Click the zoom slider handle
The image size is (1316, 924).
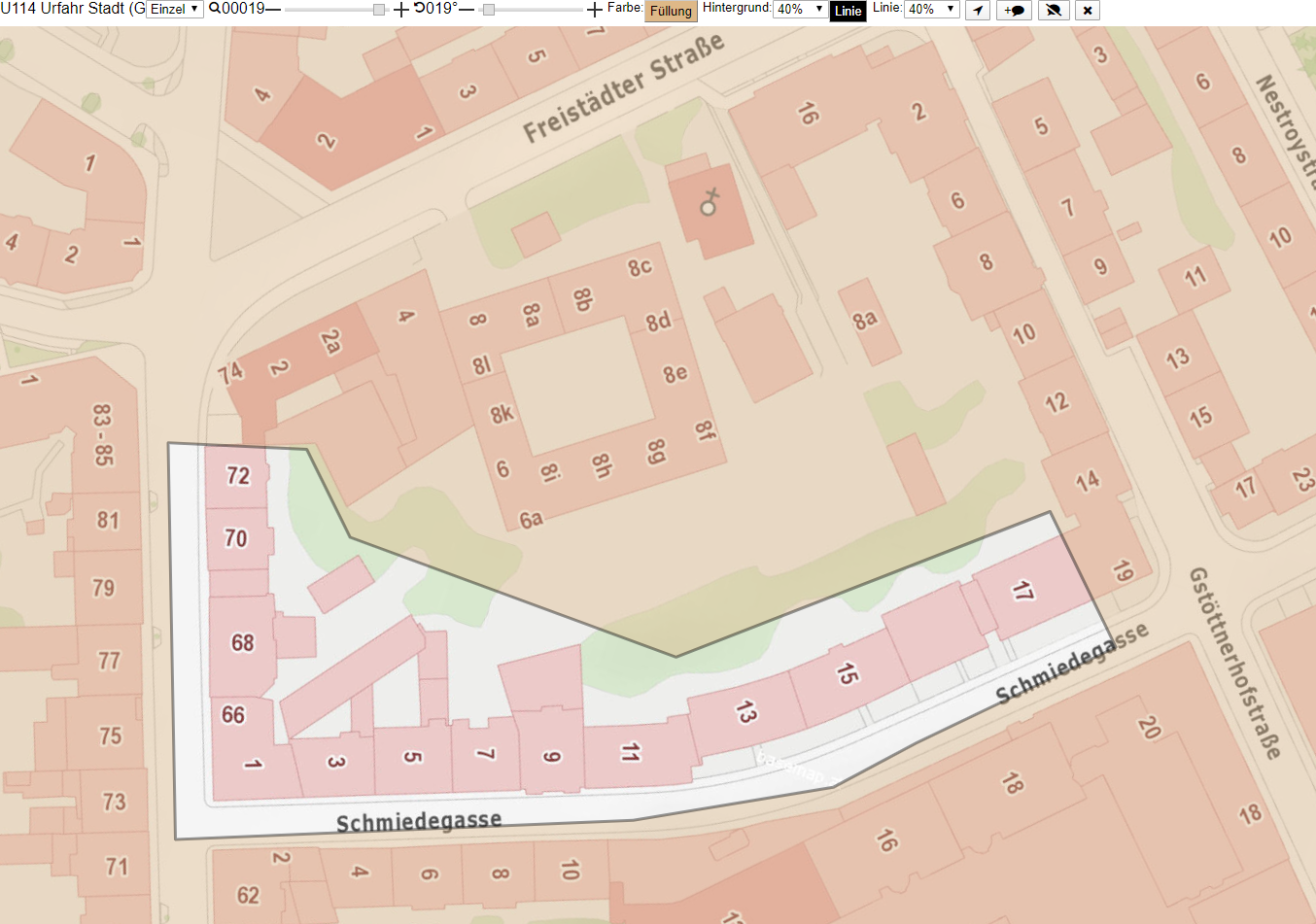click(379, 10)
